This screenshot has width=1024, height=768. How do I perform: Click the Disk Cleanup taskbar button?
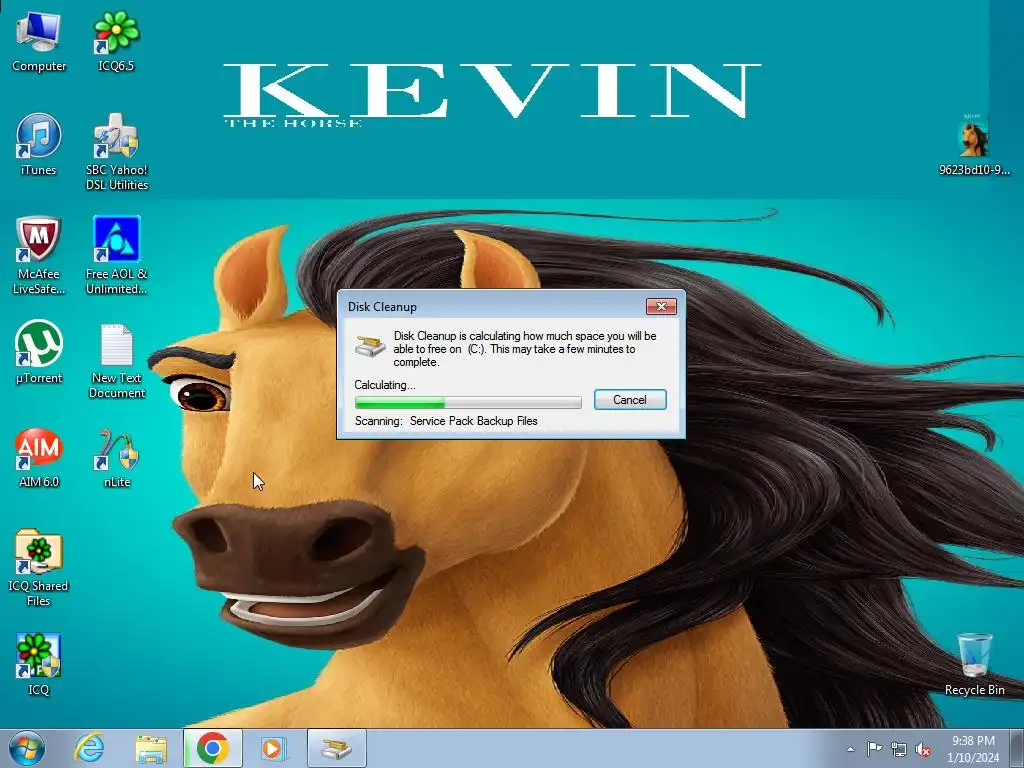click(x=336, y=748)
